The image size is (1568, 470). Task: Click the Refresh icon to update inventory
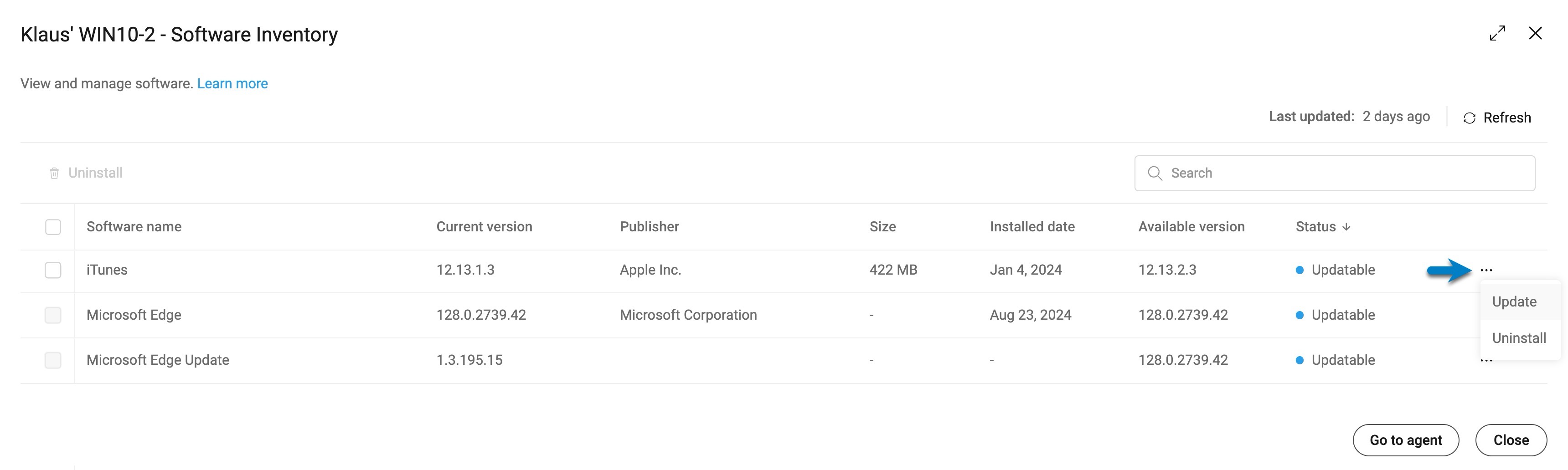(x=1469, y=117)
